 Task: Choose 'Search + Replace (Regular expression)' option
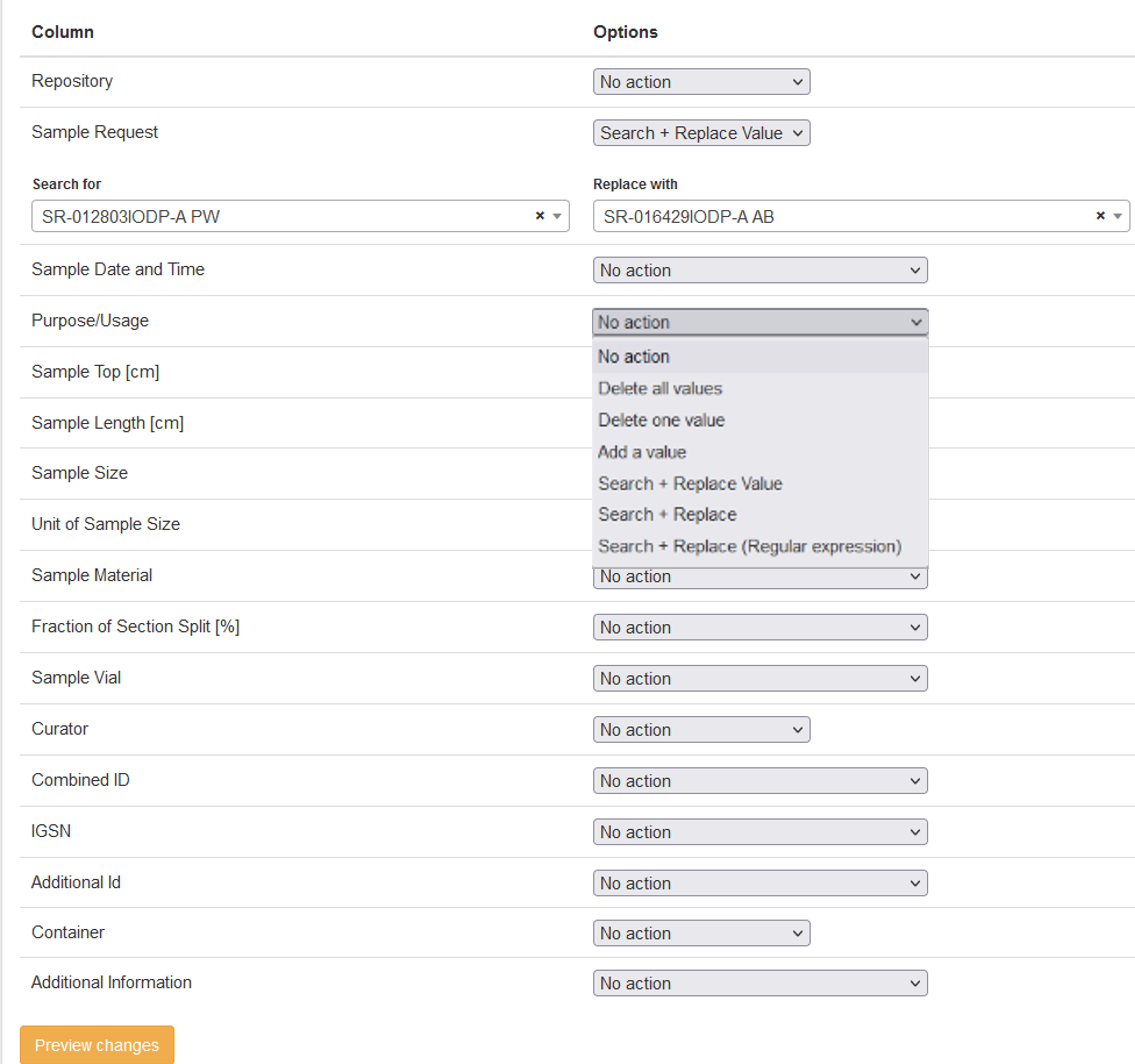click(750, 547)
